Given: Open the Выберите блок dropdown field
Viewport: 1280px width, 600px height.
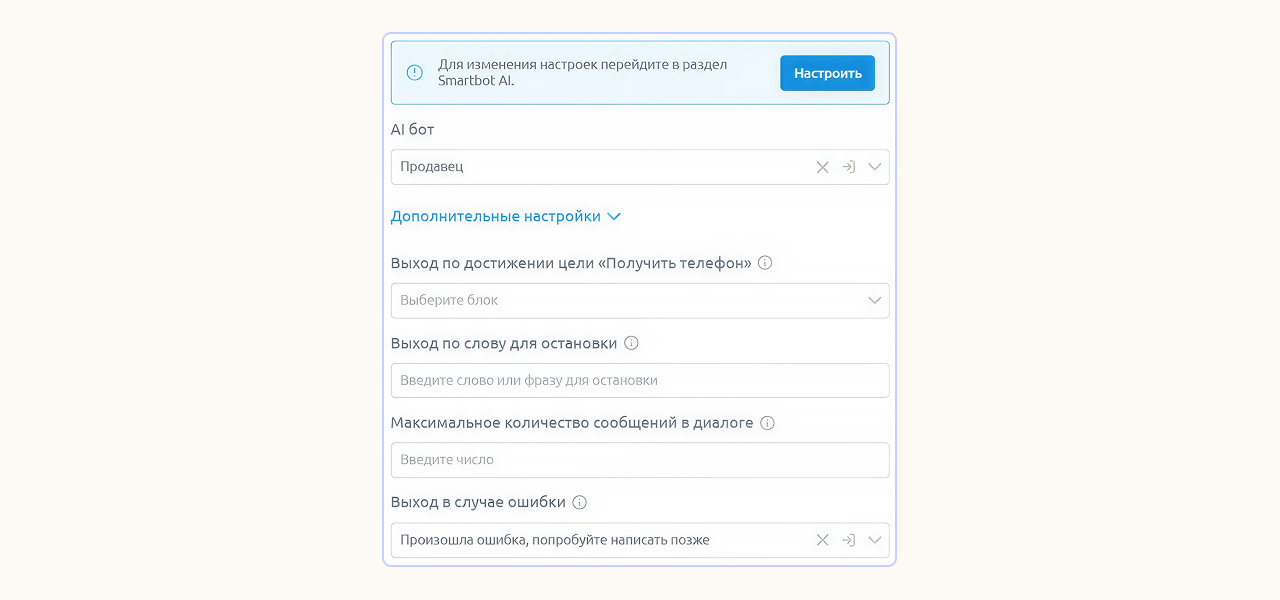Looking at the screenshot, I should [620, 300].
